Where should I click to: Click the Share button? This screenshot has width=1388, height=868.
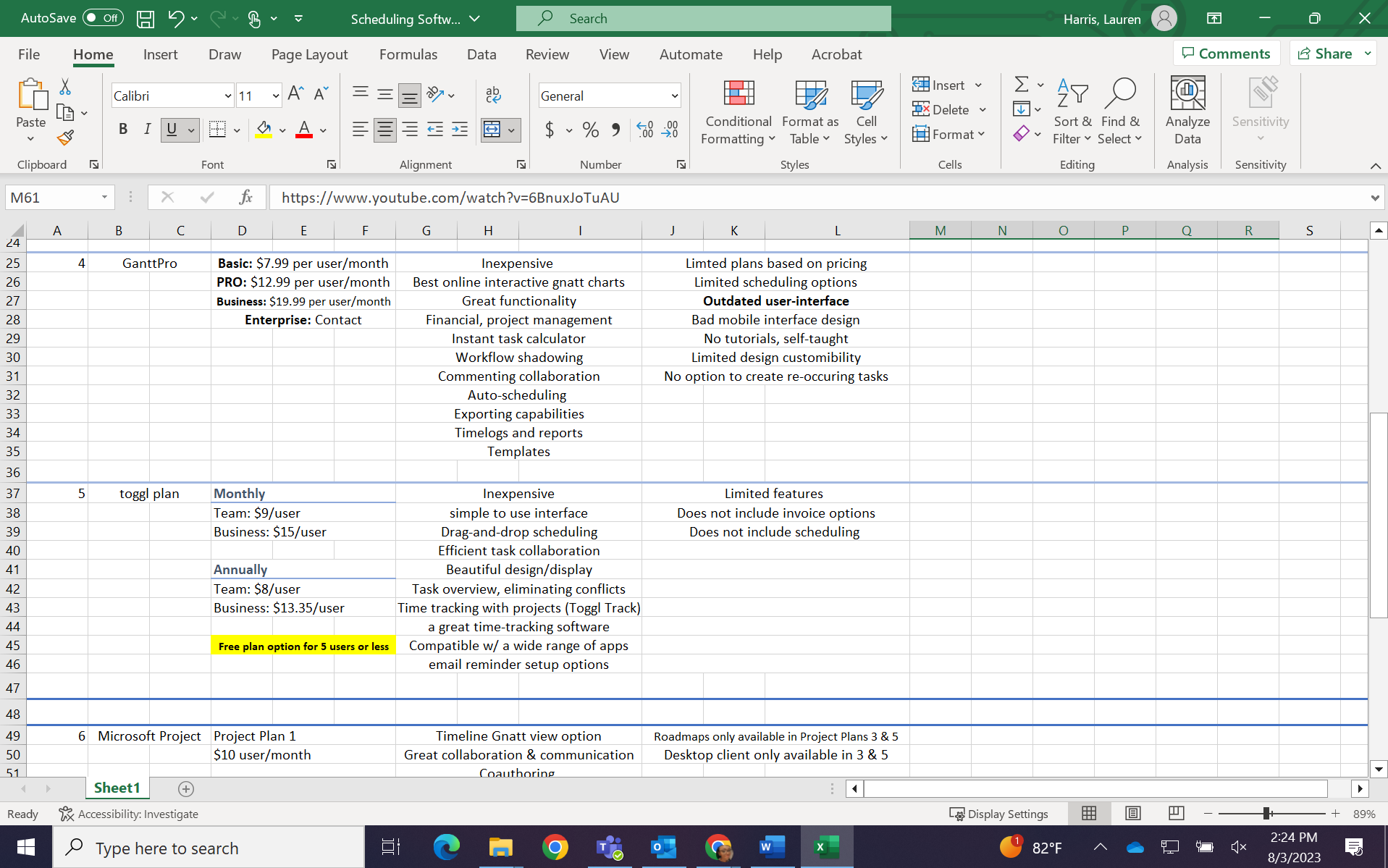click(x=1325, y=54)
